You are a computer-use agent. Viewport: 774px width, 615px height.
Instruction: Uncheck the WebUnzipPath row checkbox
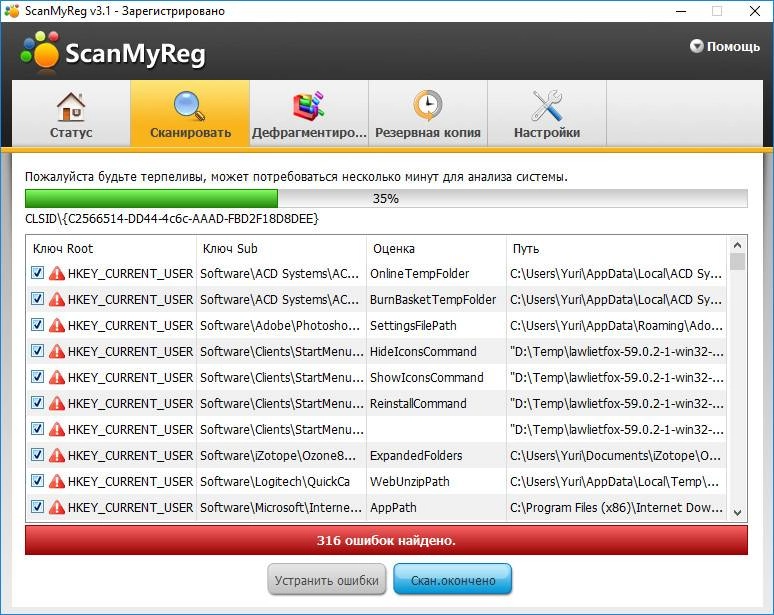pos(38,481)
